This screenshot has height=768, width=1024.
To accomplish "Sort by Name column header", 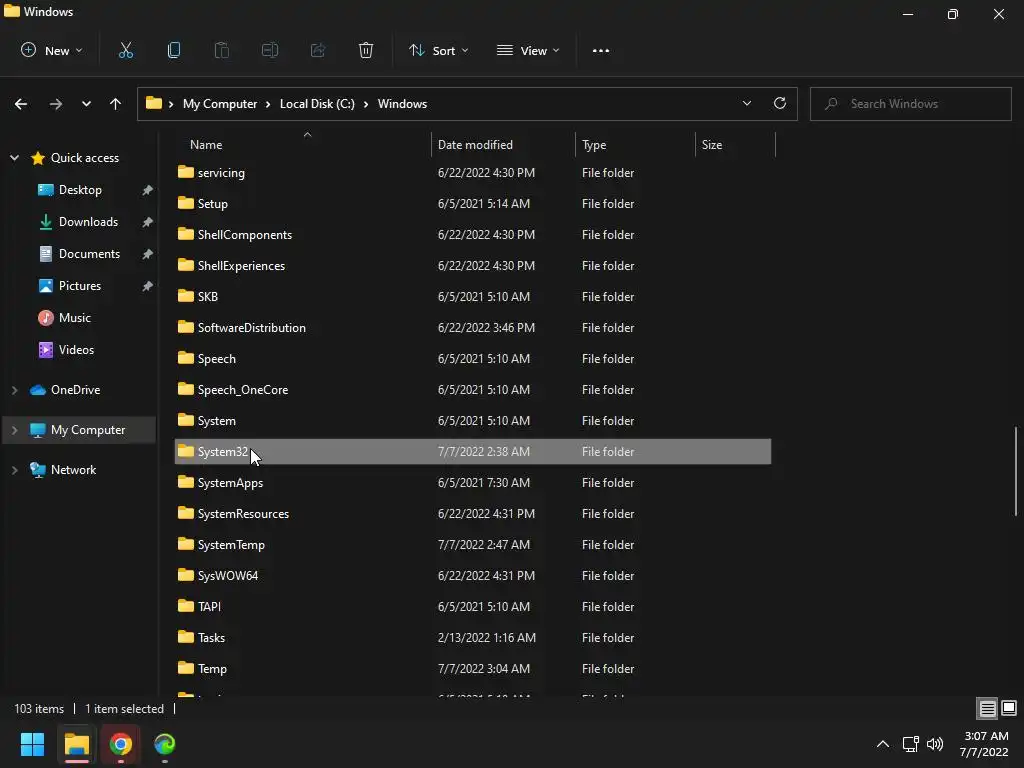I will (x=304, y=144).
